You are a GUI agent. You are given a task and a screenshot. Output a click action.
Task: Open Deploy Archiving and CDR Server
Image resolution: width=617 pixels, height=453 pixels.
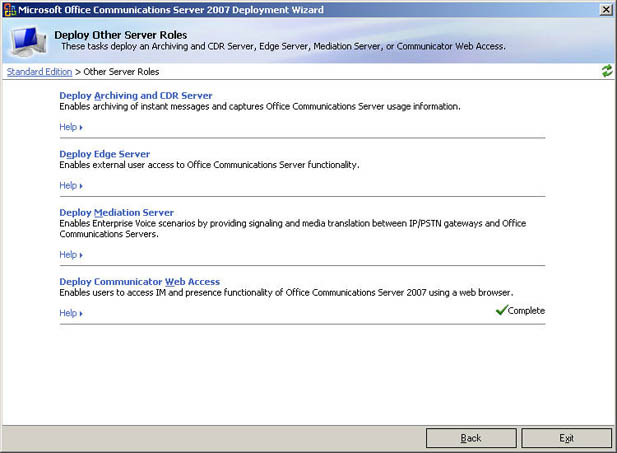point(136,95)
